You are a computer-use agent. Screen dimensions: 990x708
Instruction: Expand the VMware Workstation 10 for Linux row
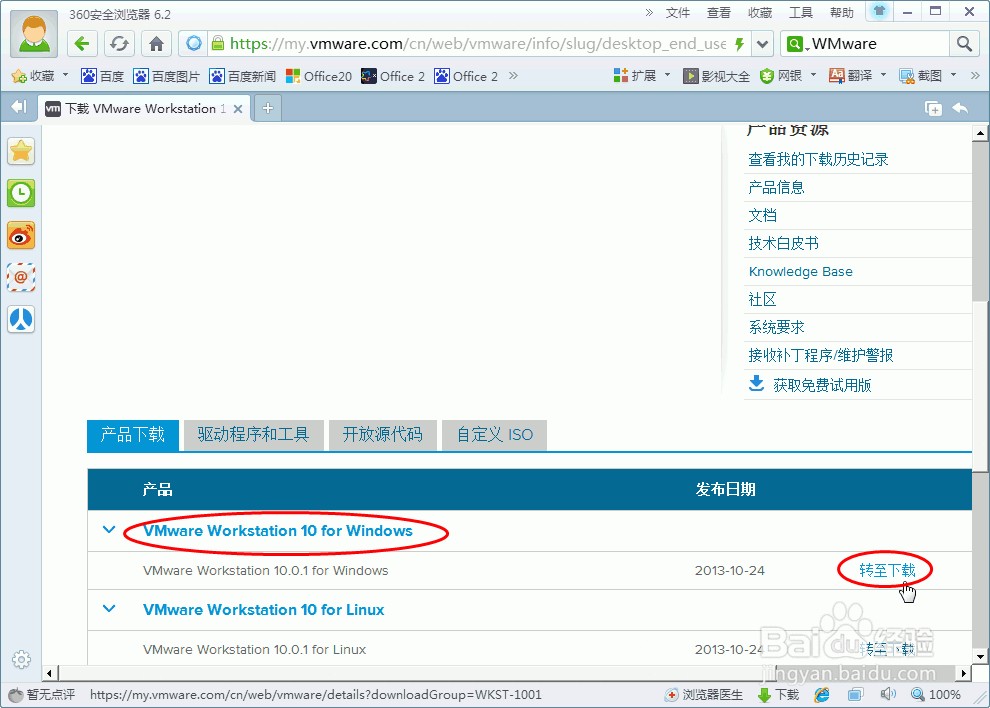point(108,609)
